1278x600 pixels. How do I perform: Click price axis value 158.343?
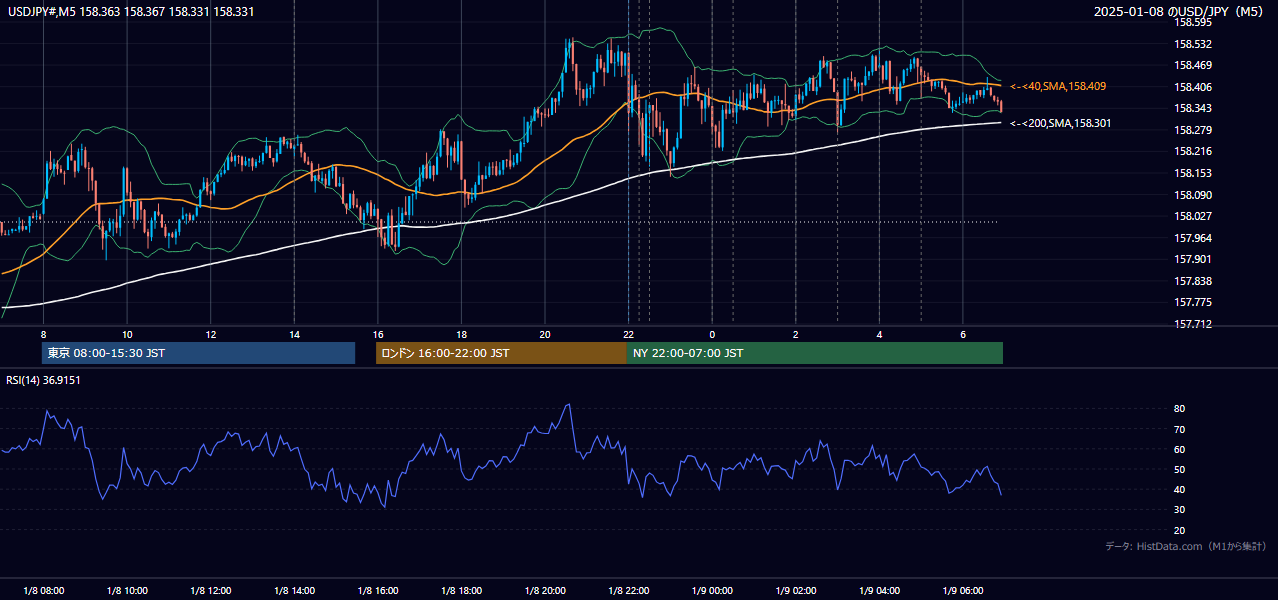[1193, 108]
